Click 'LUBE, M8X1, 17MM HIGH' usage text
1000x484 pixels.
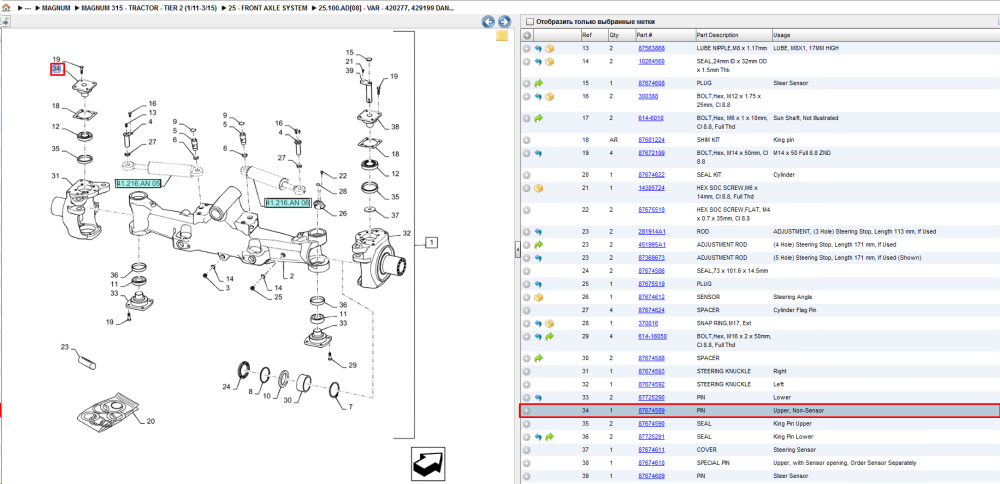(804, 48)
